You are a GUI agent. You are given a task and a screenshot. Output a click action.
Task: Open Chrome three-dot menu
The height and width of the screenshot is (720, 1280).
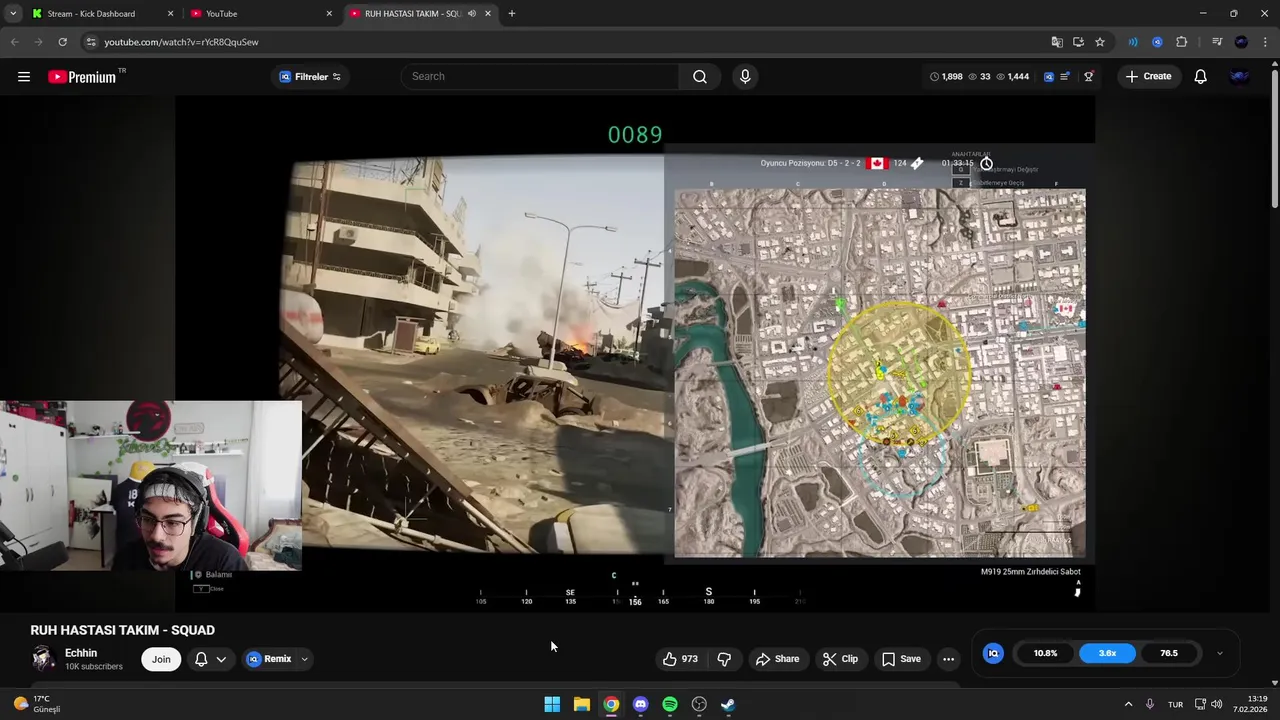1266,42
